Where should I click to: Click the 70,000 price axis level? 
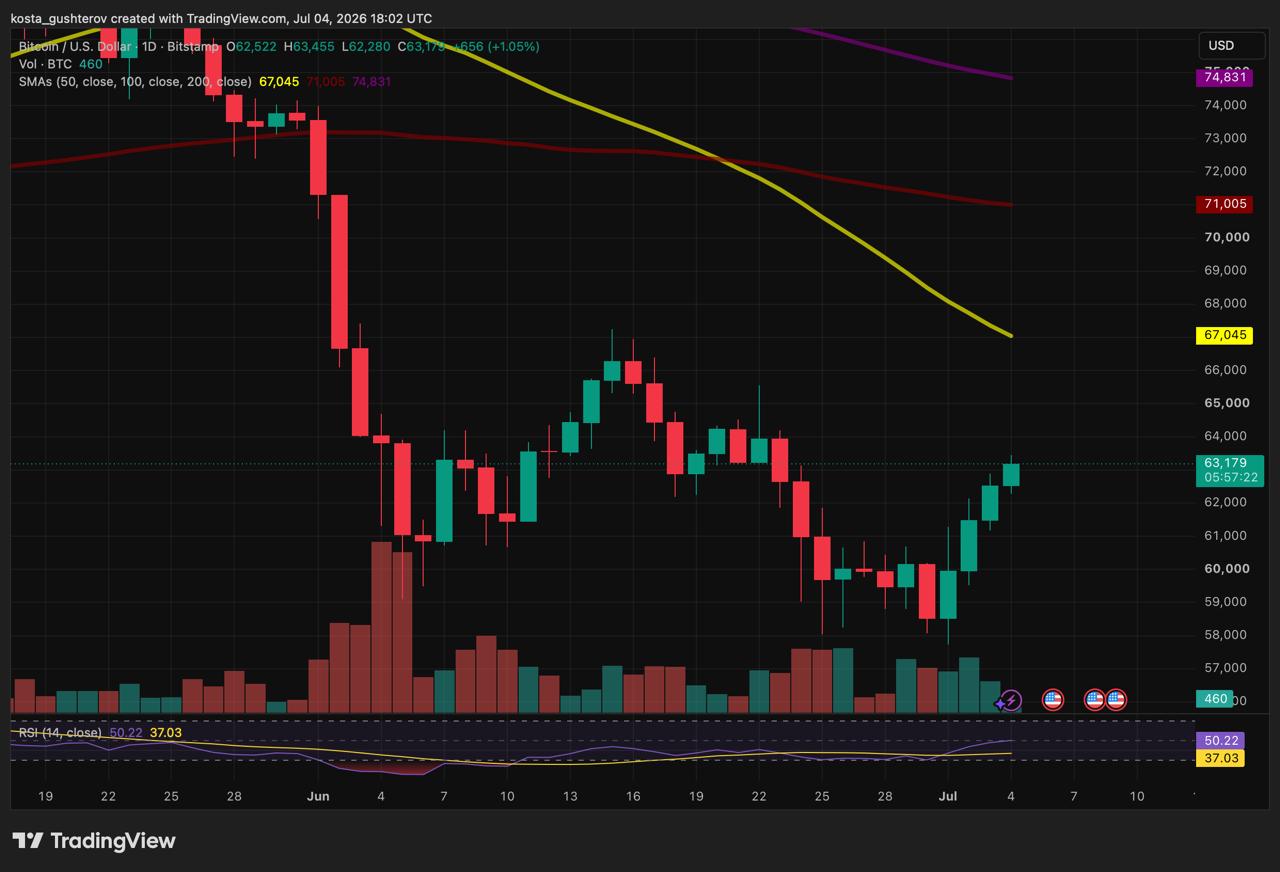1226,237
